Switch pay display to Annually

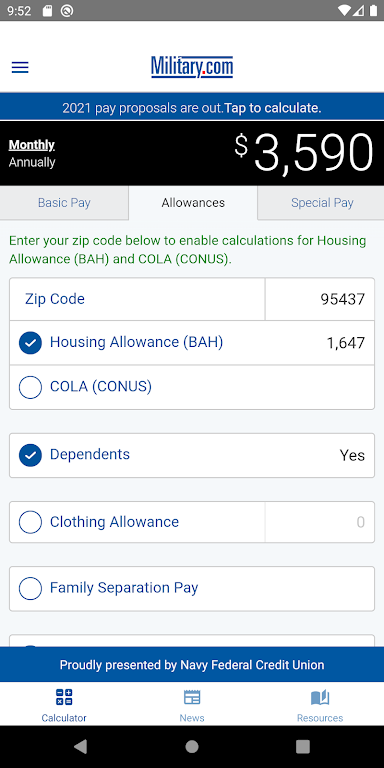(x=32, y=162)
